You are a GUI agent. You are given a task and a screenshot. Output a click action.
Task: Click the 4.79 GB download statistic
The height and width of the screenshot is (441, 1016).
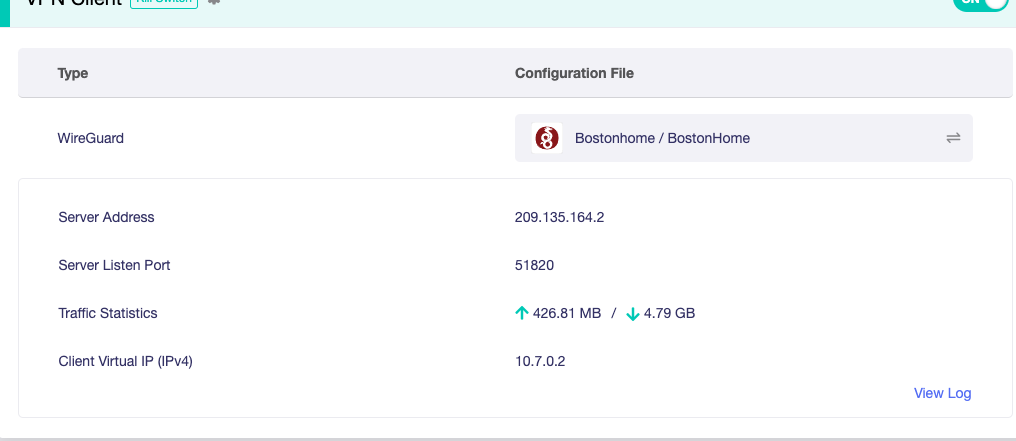tap(669, 313)
